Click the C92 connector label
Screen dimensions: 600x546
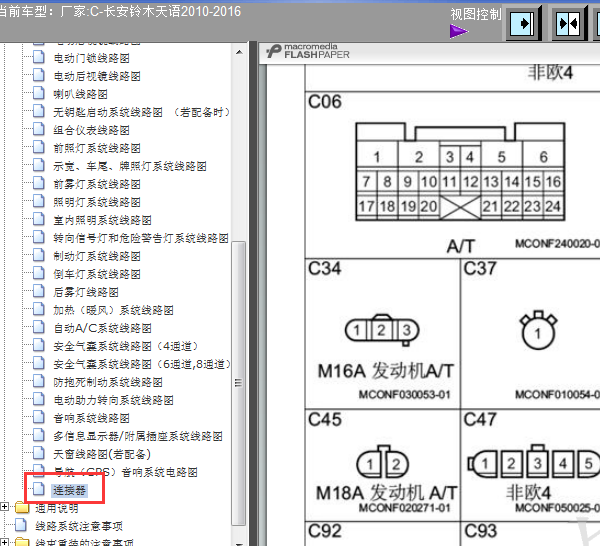click(324, 531)
